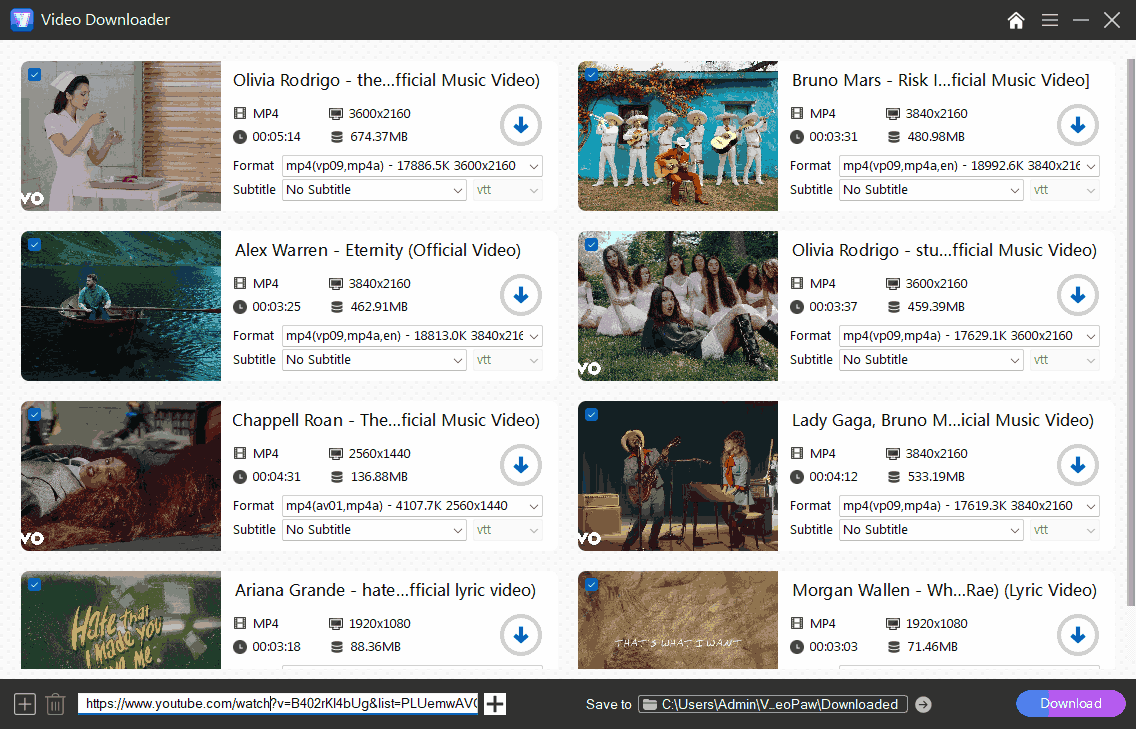
Task: Uncheck Lady Gaga, Bruno Mars video checkbox
Action: [x=592, y=415]
